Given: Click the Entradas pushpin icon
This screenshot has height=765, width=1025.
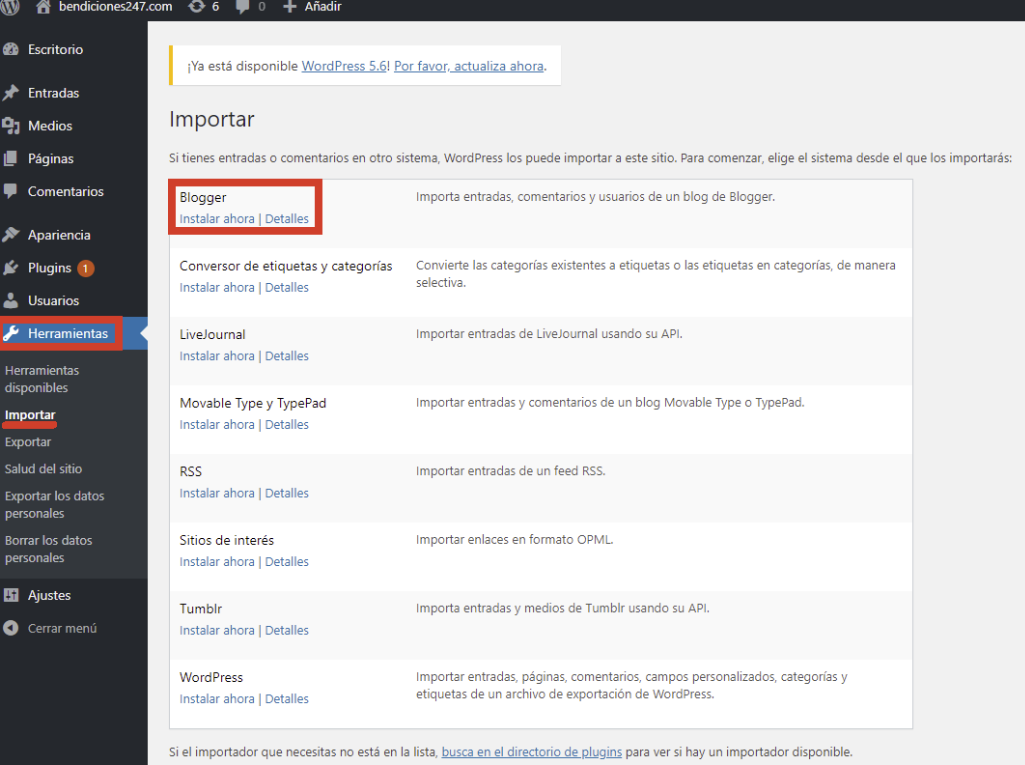Looking at the screenshot, I should click(10, 93).
